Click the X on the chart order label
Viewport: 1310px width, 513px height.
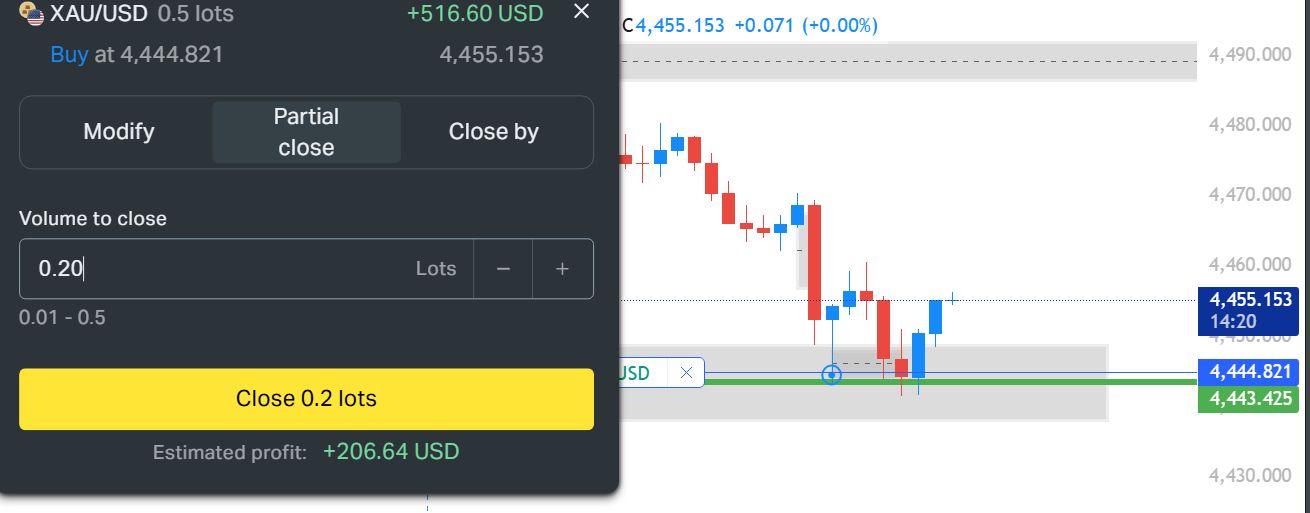click(686, 373)
